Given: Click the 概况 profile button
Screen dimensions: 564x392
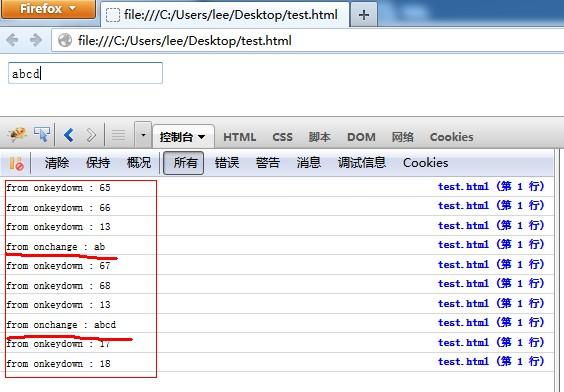Looking at the screenshot, I should (x=139, y=163).
